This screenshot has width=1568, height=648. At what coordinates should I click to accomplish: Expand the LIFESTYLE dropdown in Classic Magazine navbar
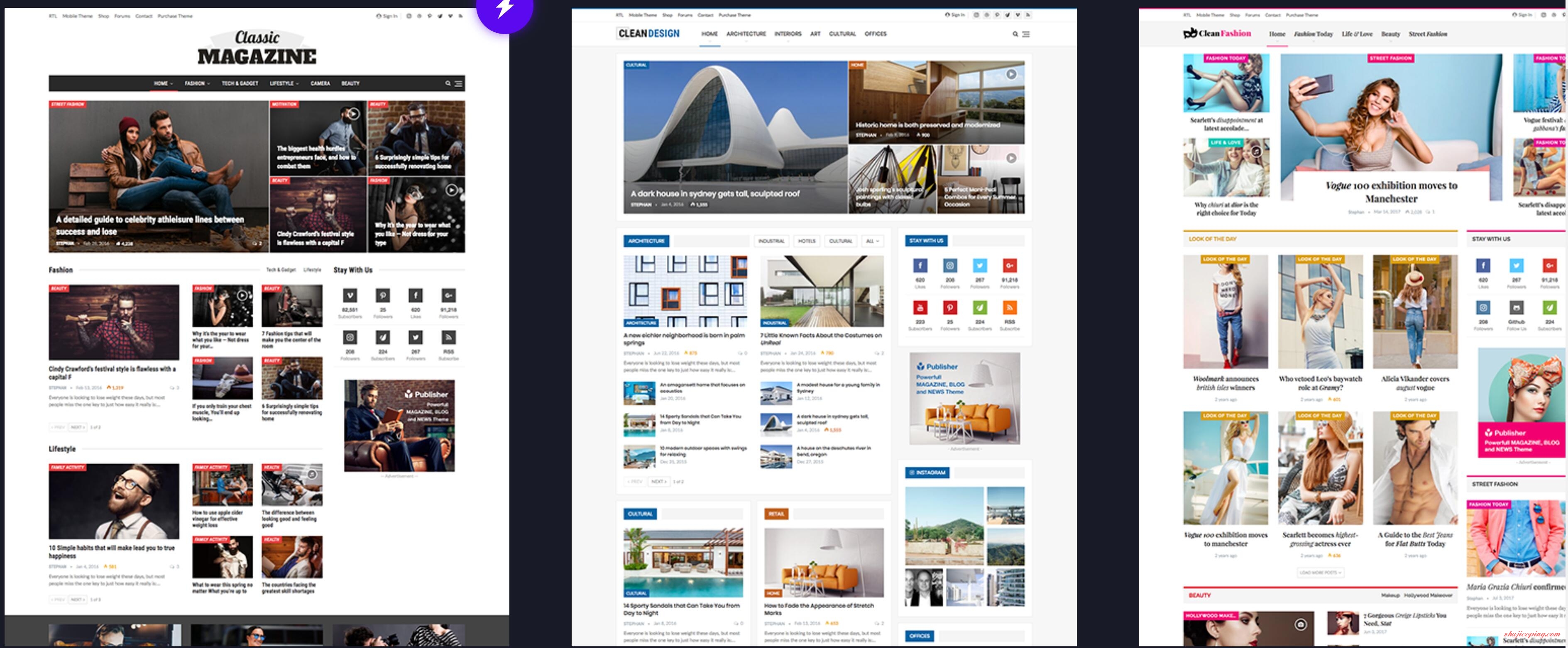tap(284, 83)
